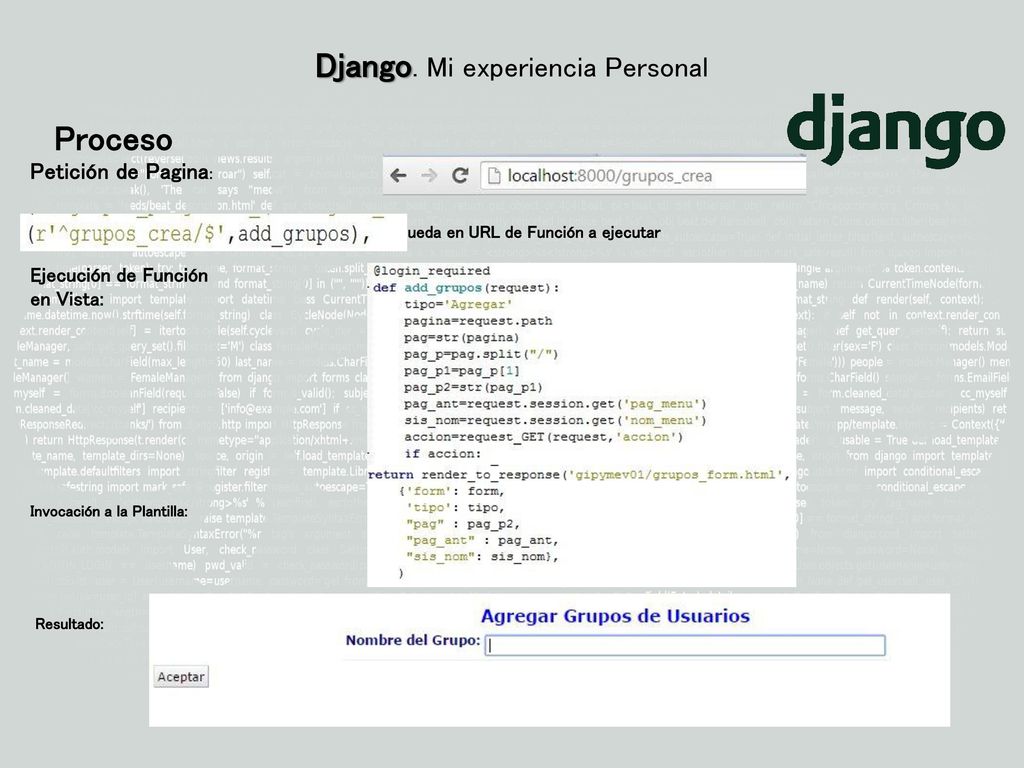Click the '@login_required' decorator line
Image resolution: width=1024 pixels, height=768 pixels.
click(x=432, y=270)
